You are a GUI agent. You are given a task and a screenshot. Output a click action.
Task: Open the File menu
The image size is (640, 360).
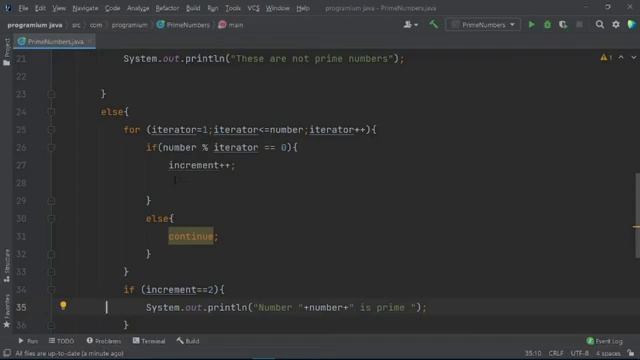pos(23,8)
